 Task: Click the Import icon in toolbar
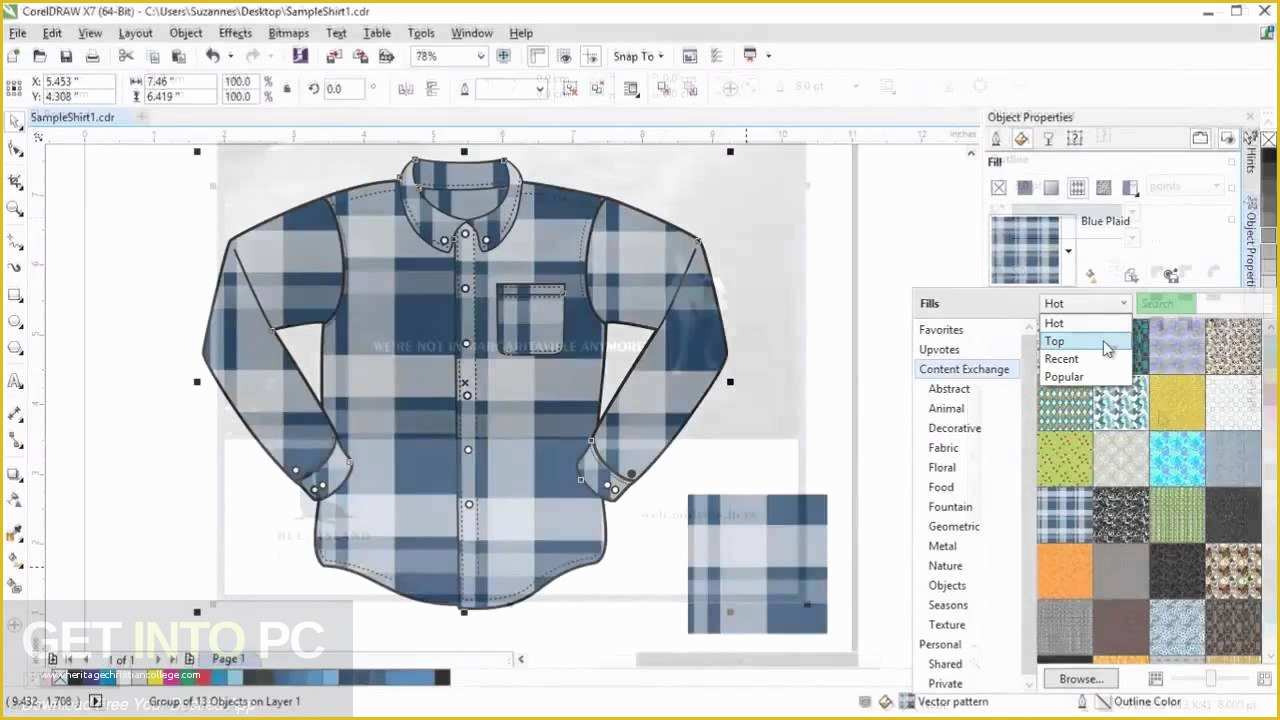334,56
